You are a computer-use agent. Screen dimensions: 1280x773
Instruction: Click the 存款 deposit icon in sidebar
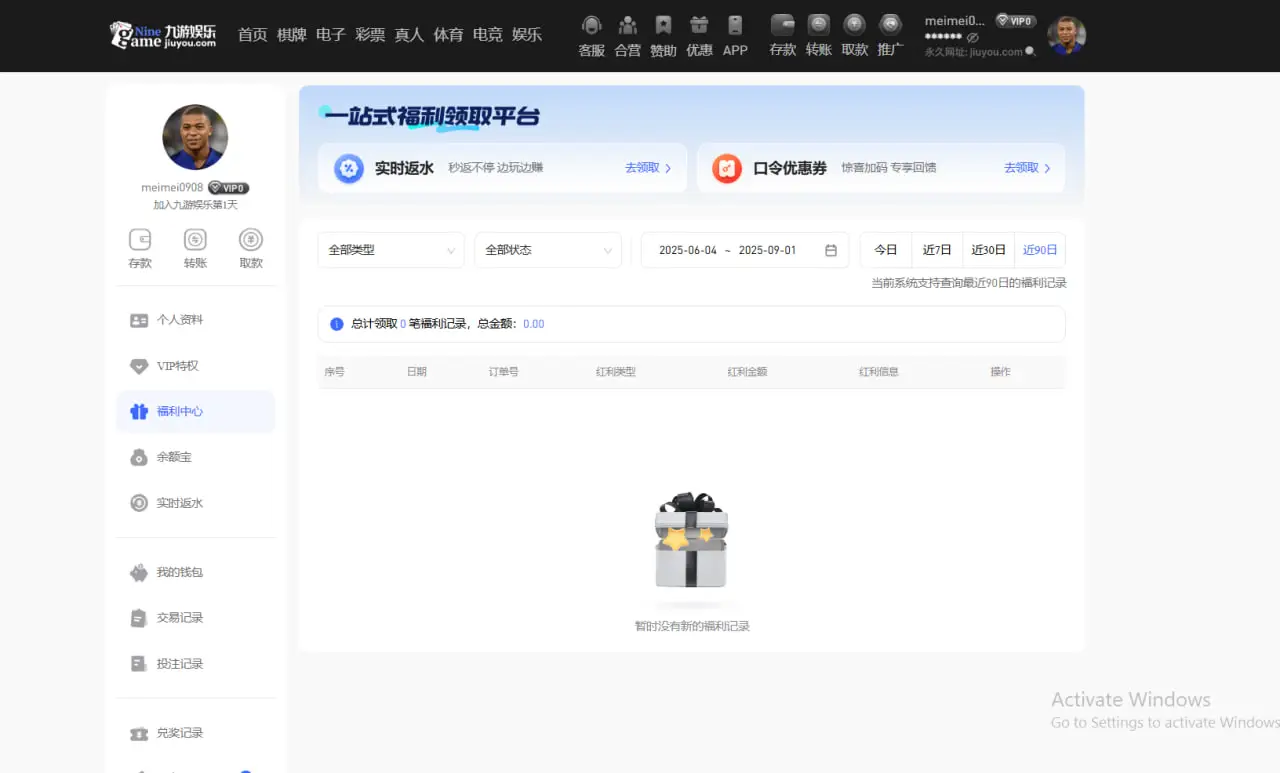point(140,240)
